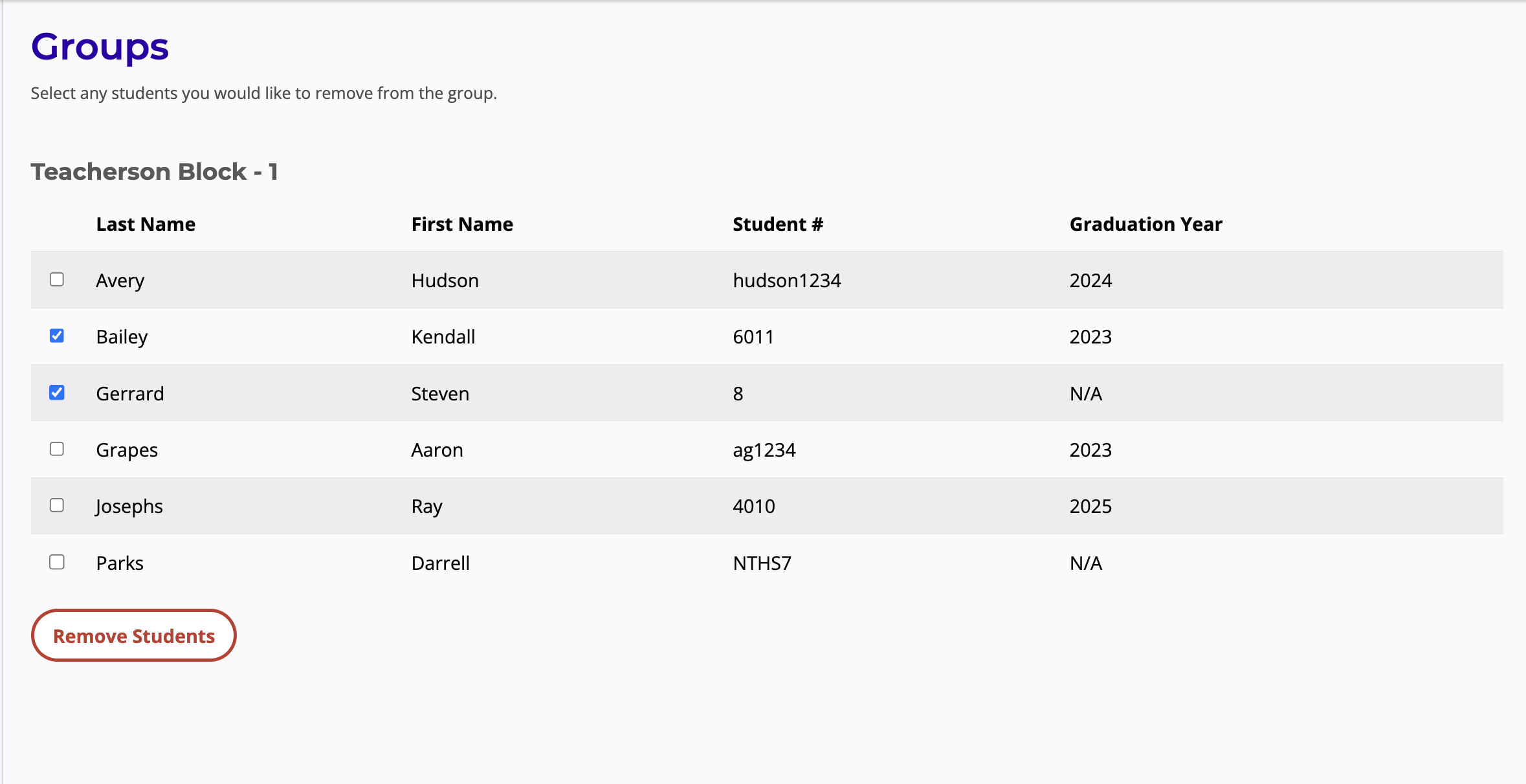The height and width of the screenshot is (784, 1526).
Task: Click student number hudson1234
Action: [786, 281]
